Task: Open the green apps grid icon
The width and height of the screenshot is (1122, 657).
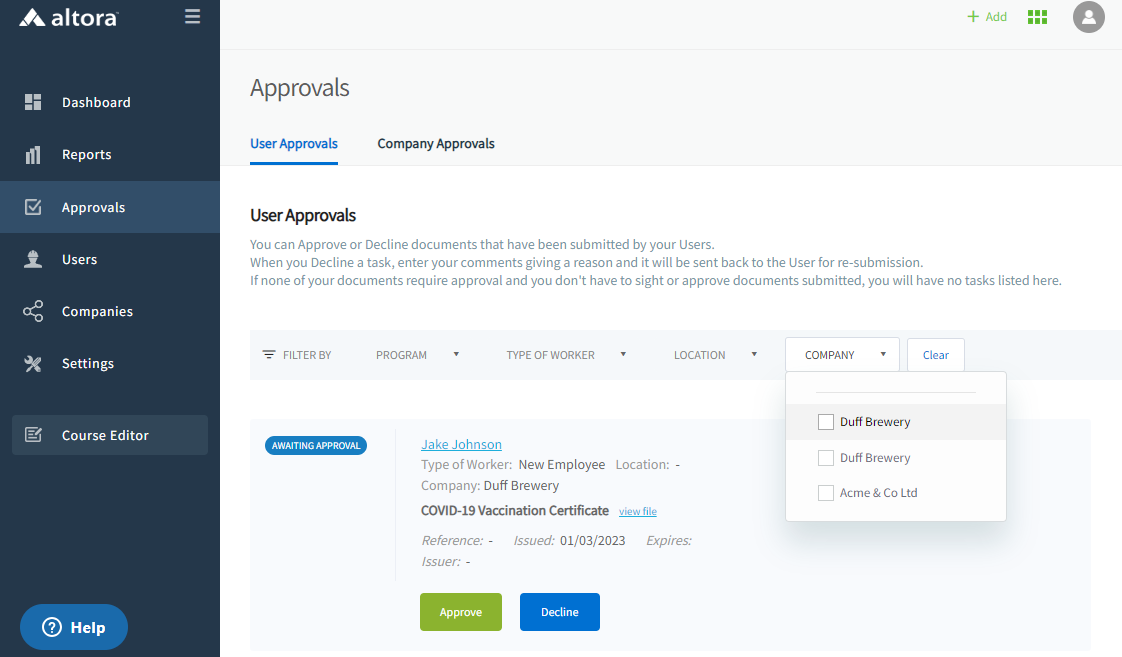Action: tap(1037, 17)
